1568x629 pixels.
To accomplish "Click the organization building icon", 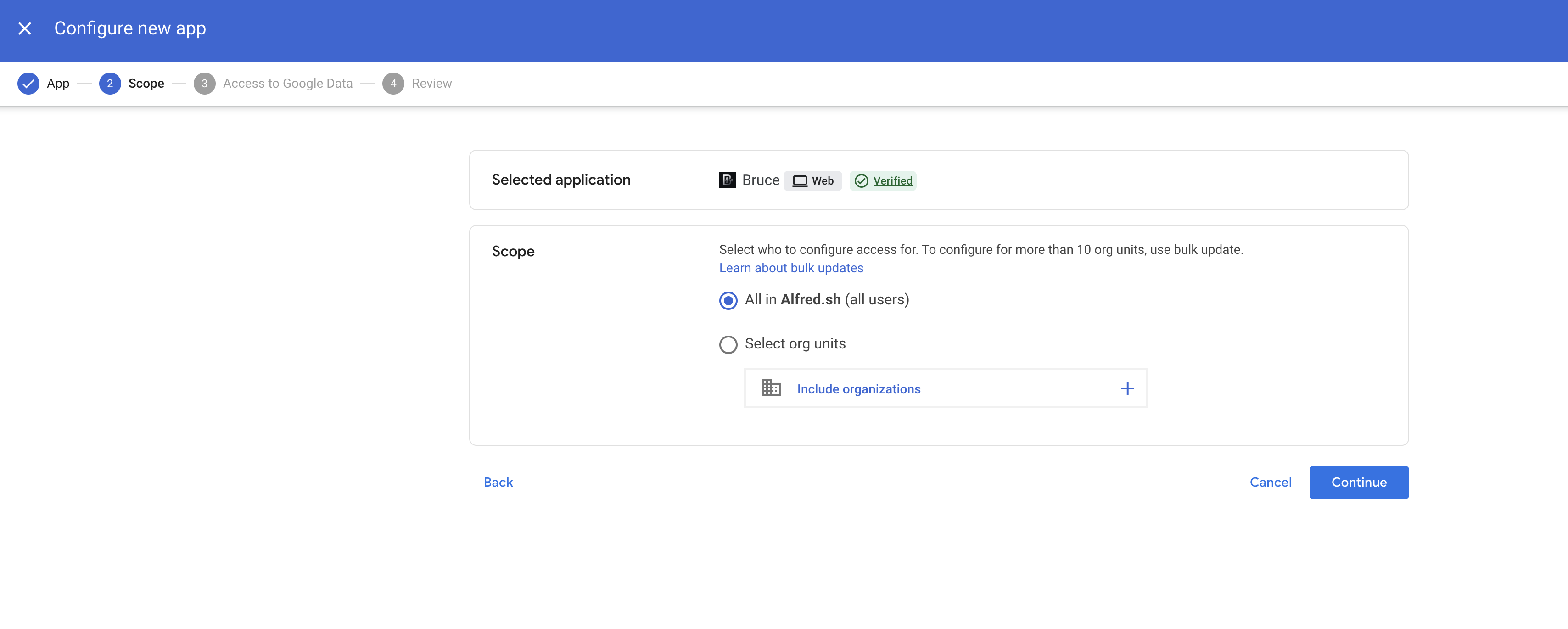I will point(771,388).
